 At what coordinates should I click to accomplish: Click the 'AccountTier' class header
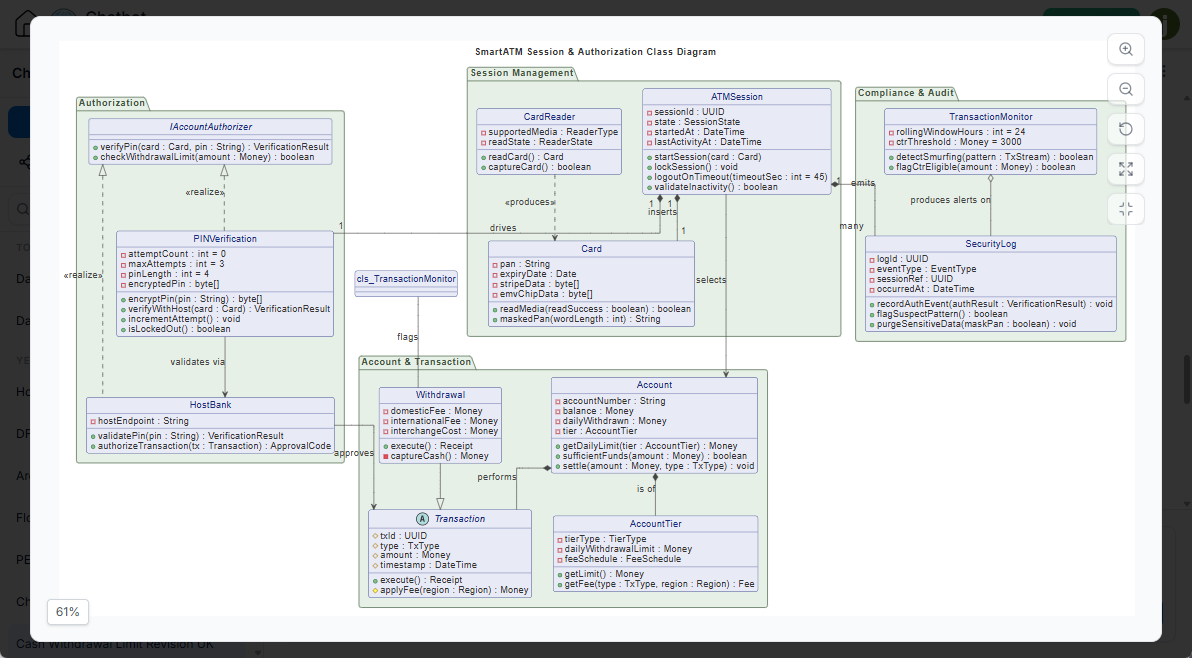click(655, 524)
